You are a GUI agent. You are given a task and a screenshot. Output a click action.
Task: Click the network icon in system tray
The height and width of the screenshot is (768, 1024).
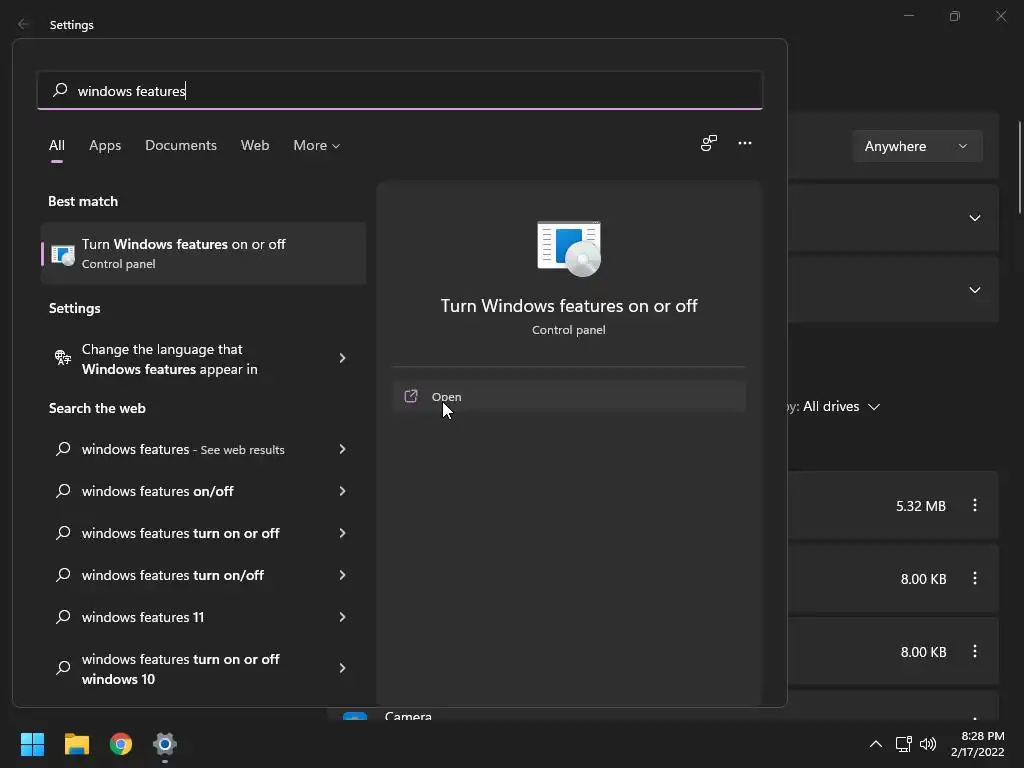903,744
